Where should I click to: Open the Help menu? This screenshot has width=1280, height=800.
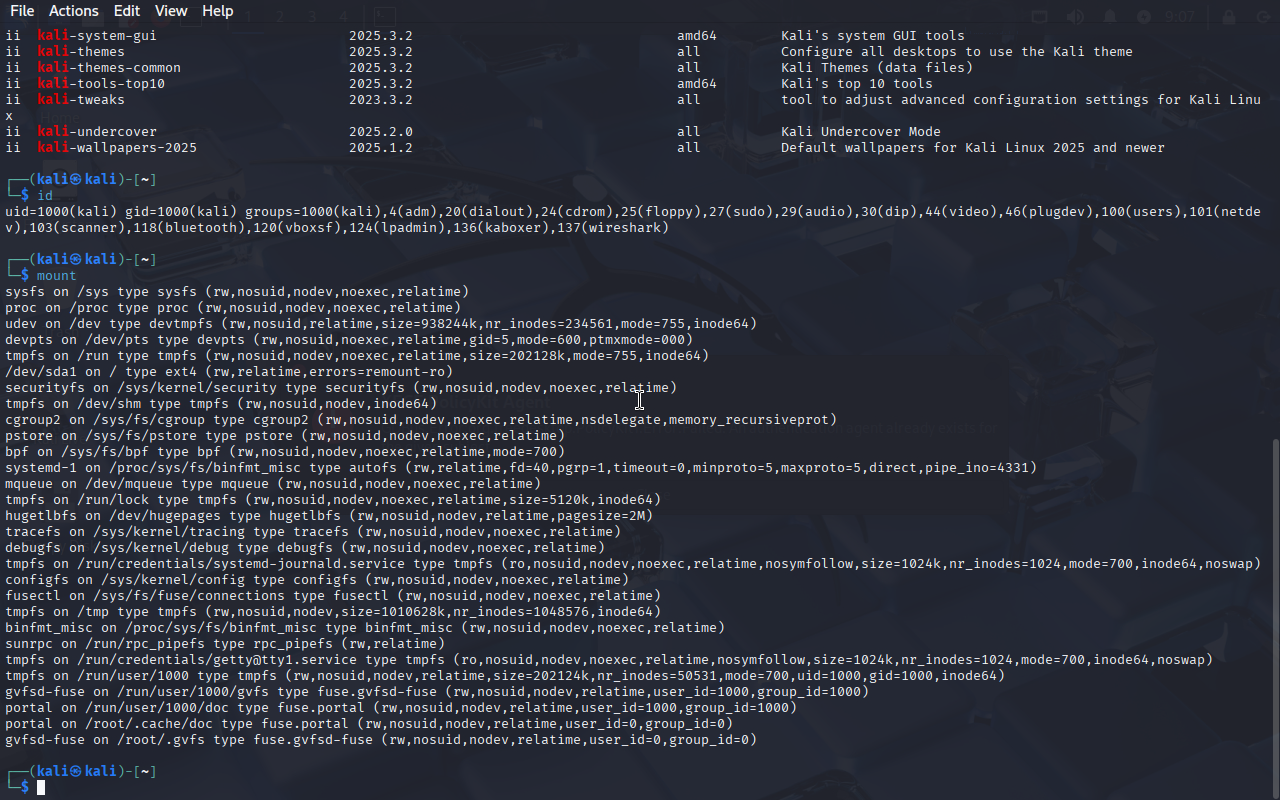coord(217,11)
